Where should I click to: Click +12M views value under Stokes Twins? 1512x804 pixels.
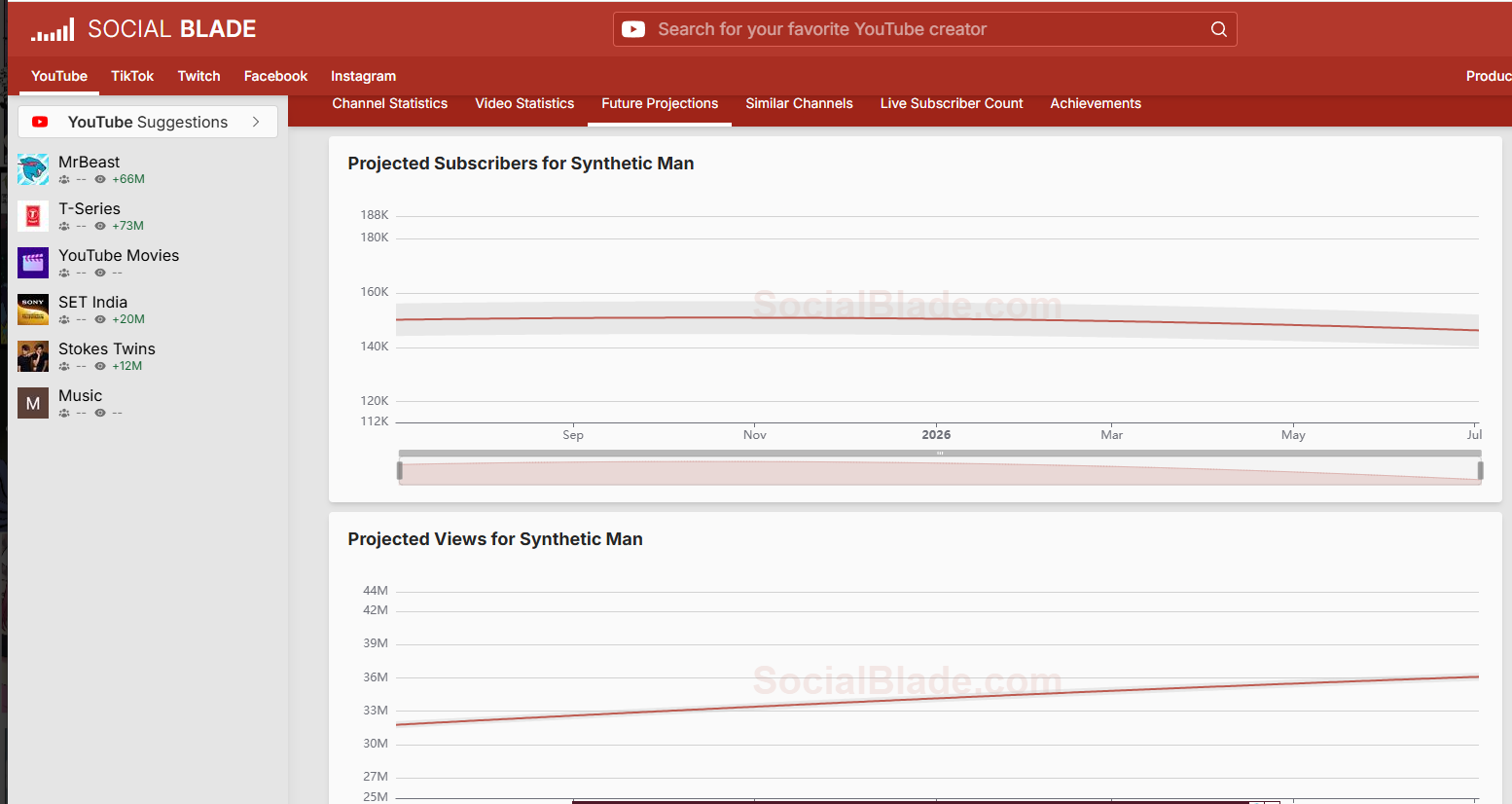[127, 366]
